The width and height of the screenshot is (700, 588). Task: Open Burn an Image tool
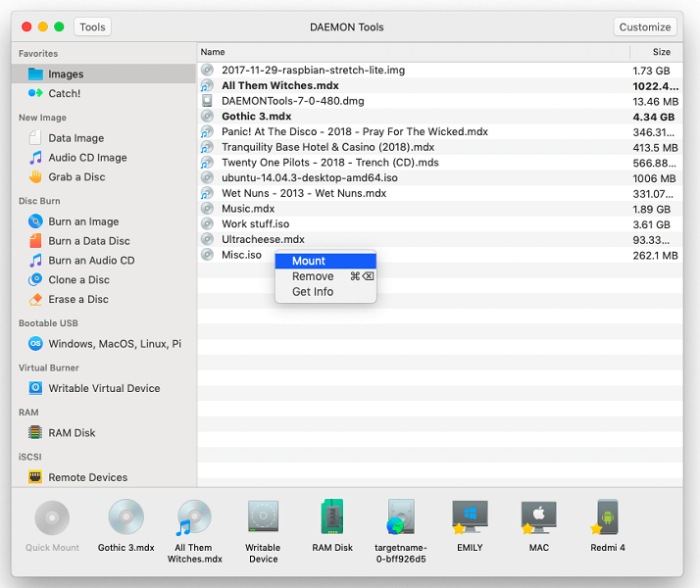click(x=83, y=221)
